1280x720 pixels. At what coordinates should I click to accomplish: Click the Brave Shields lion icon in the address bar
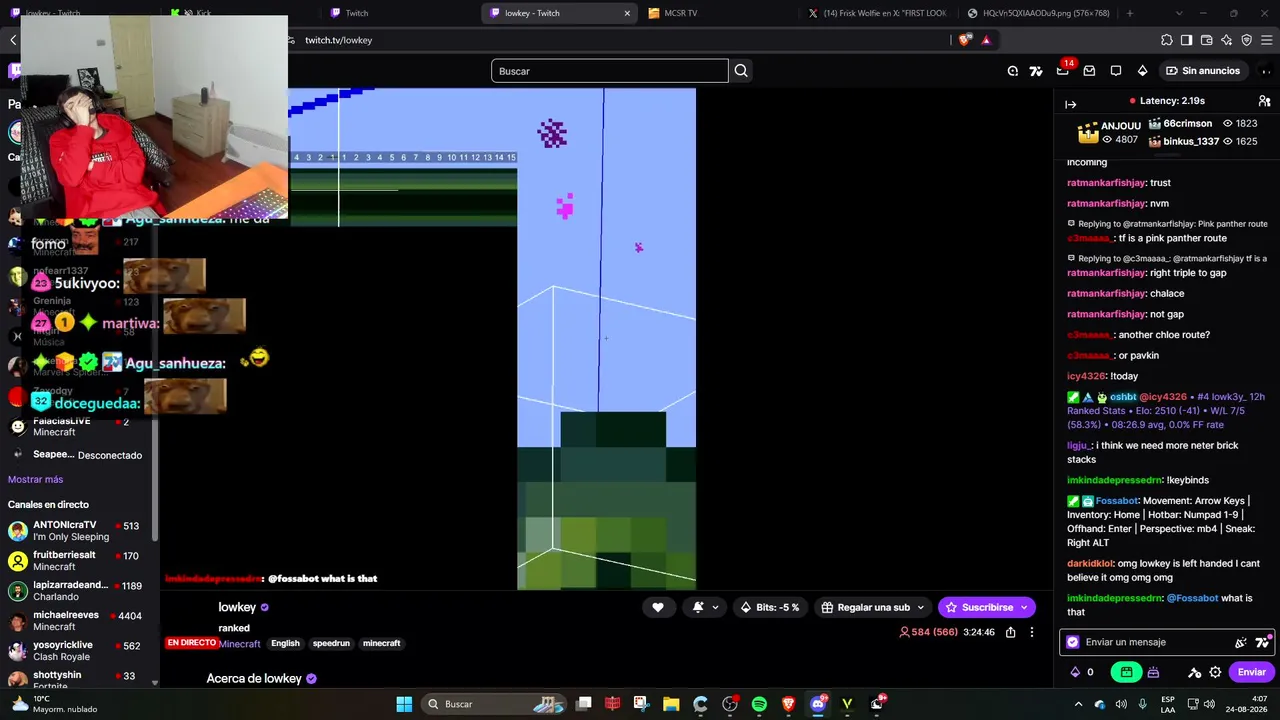[965, 40]
